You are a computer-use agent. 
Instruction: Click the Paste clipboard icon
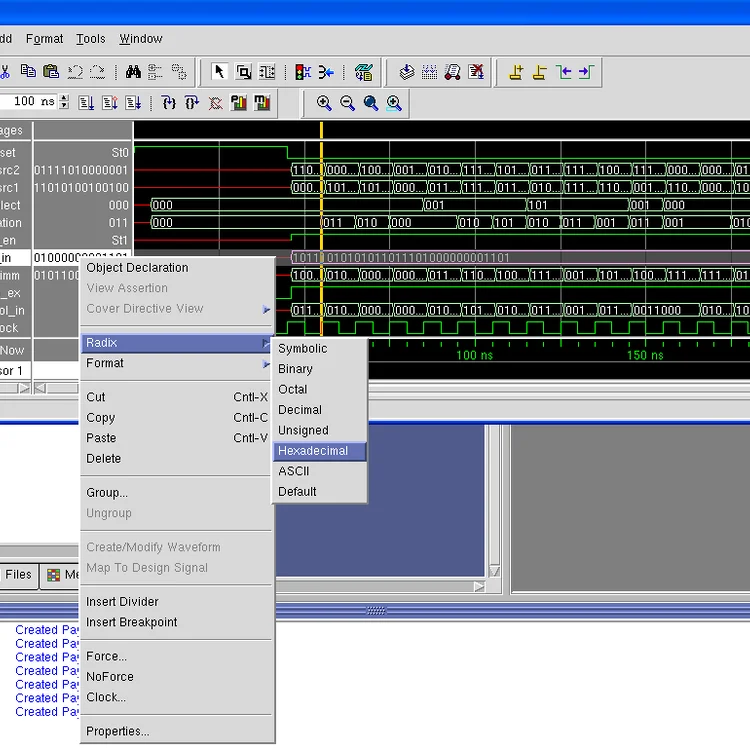51,72
